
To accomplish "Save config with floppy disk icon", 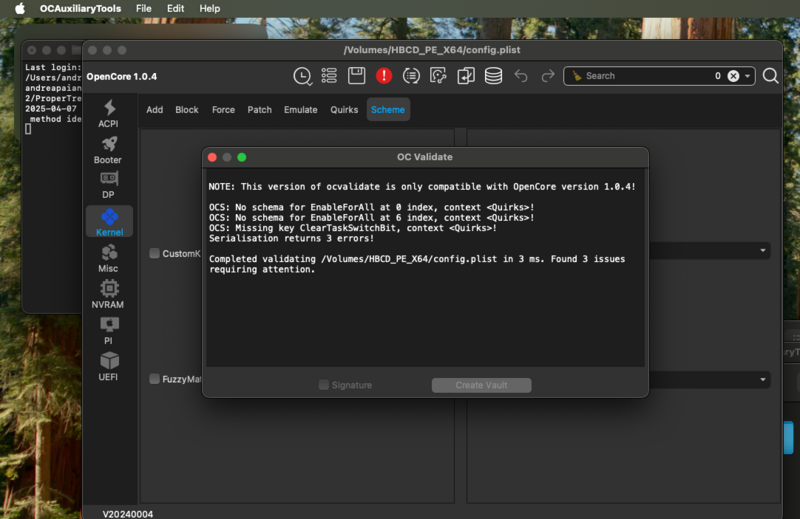I will tap(356, 76).
